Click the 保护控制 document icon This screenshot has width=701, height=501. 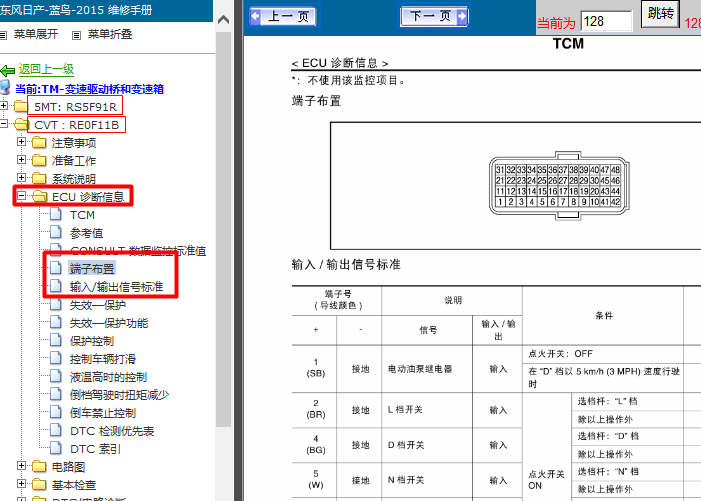click(x=56, y=340)
